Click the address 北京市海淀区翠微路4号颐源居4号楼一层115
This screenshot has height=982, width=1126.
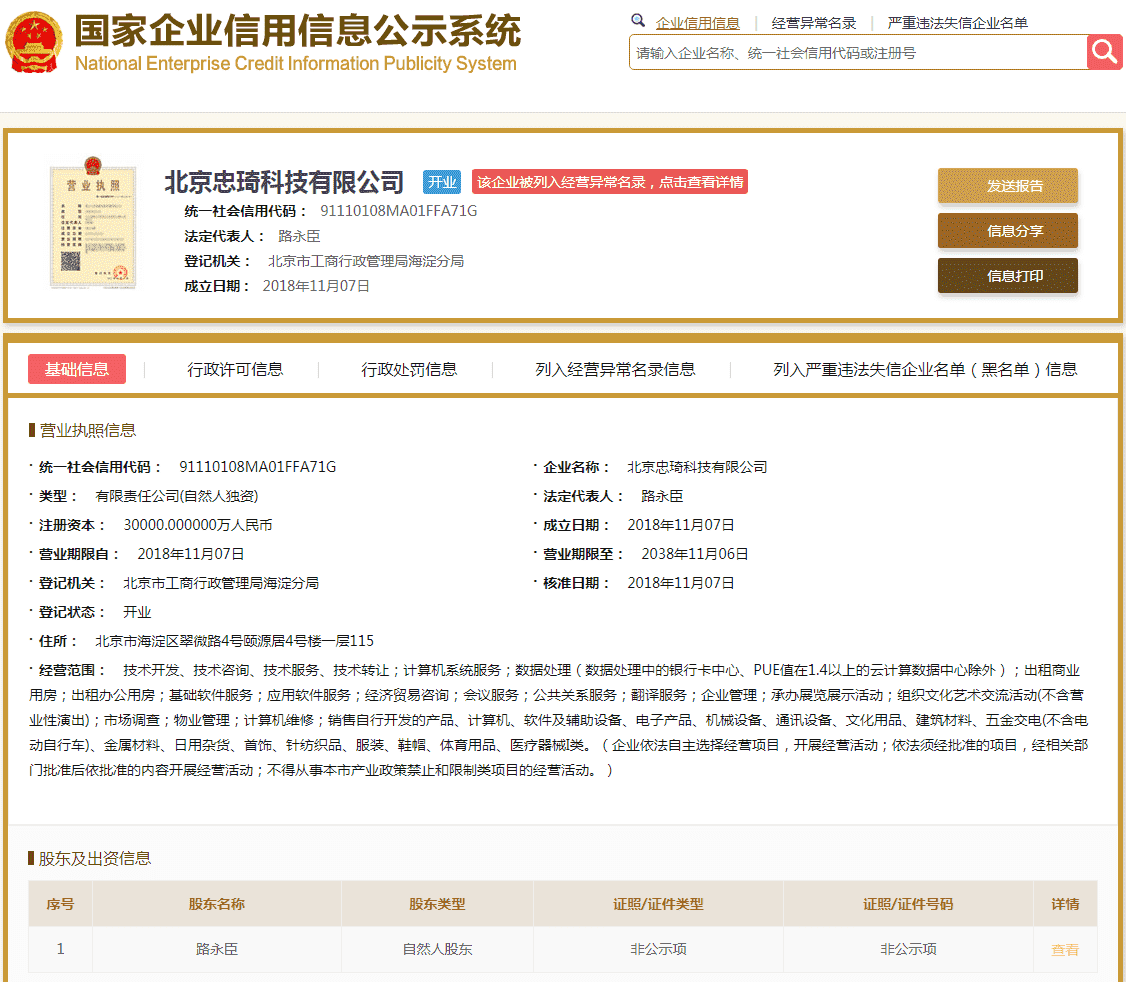point(234,641)
